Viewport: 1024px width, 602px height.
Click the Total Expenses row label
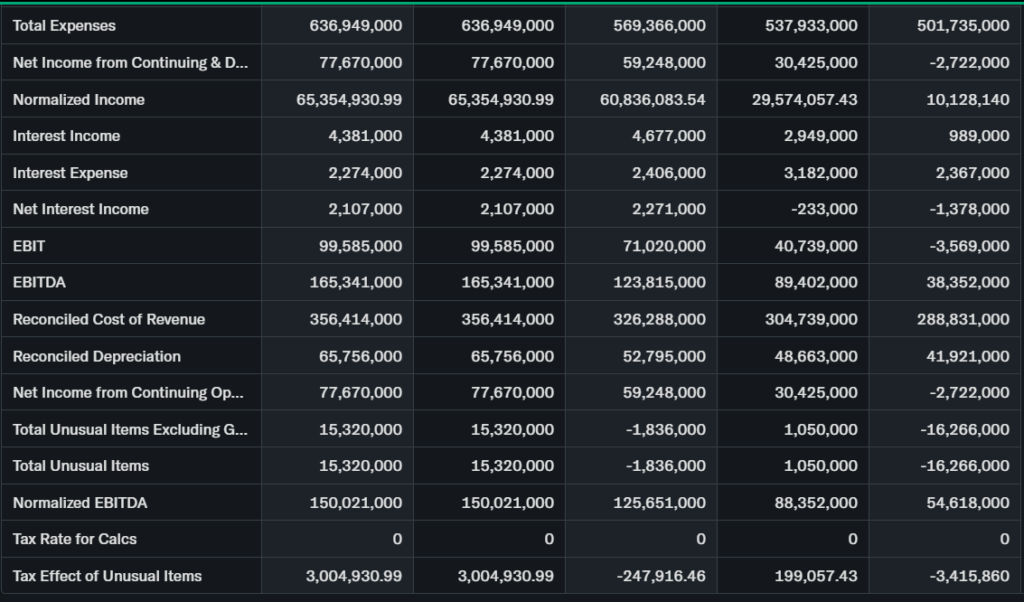(64, 26)
